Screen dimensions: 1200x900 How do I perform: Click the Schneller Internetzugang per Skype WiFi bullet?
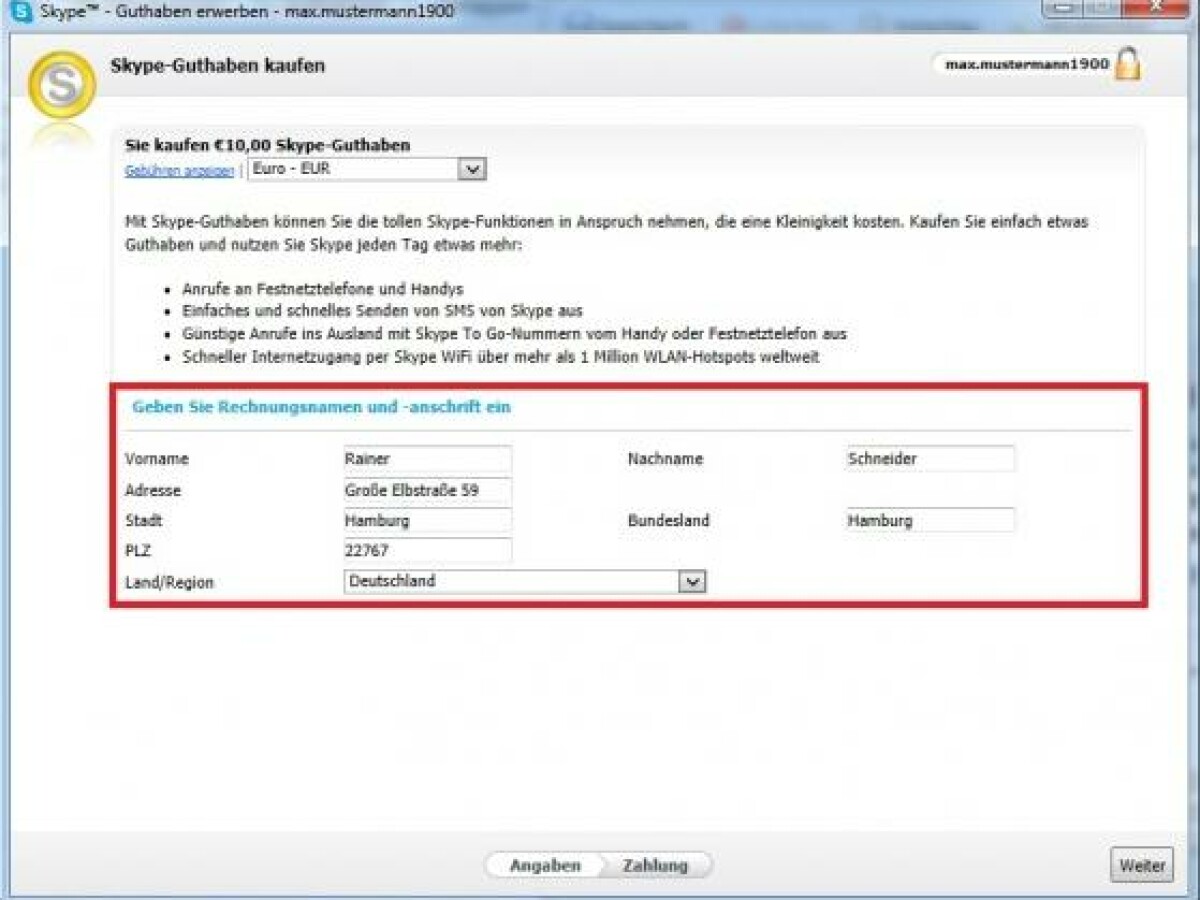click(500, 357)
